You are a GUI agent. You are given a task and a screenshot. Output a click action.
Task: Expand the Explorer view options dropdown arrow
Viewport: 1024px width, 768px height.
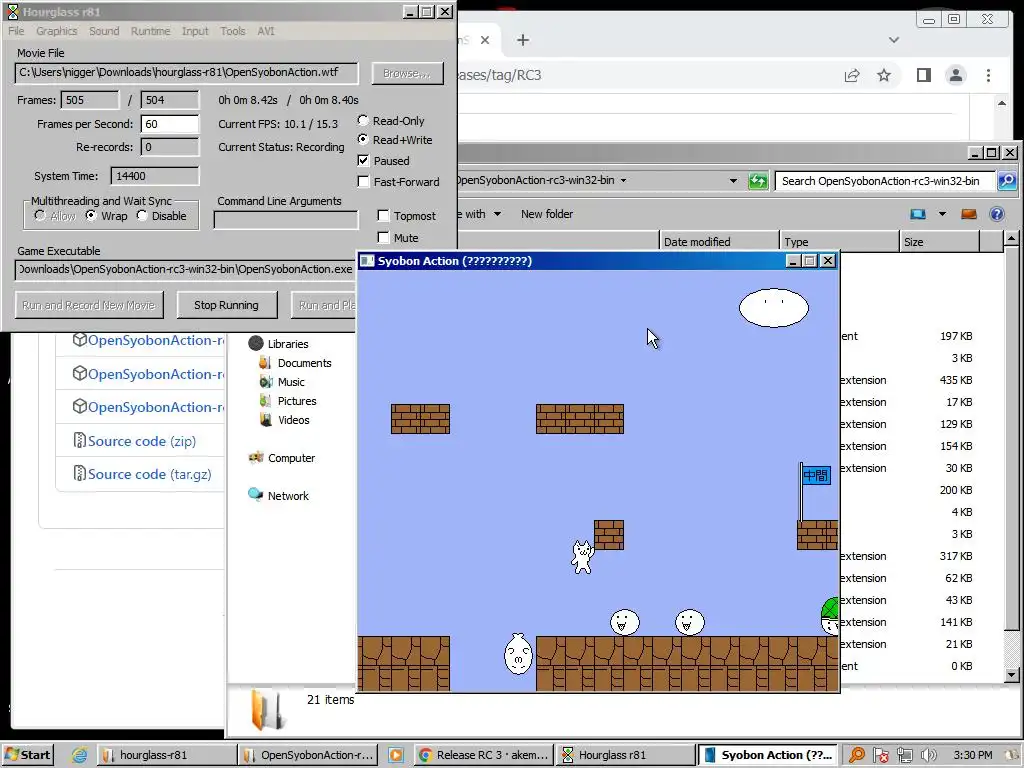click(942, 214)
